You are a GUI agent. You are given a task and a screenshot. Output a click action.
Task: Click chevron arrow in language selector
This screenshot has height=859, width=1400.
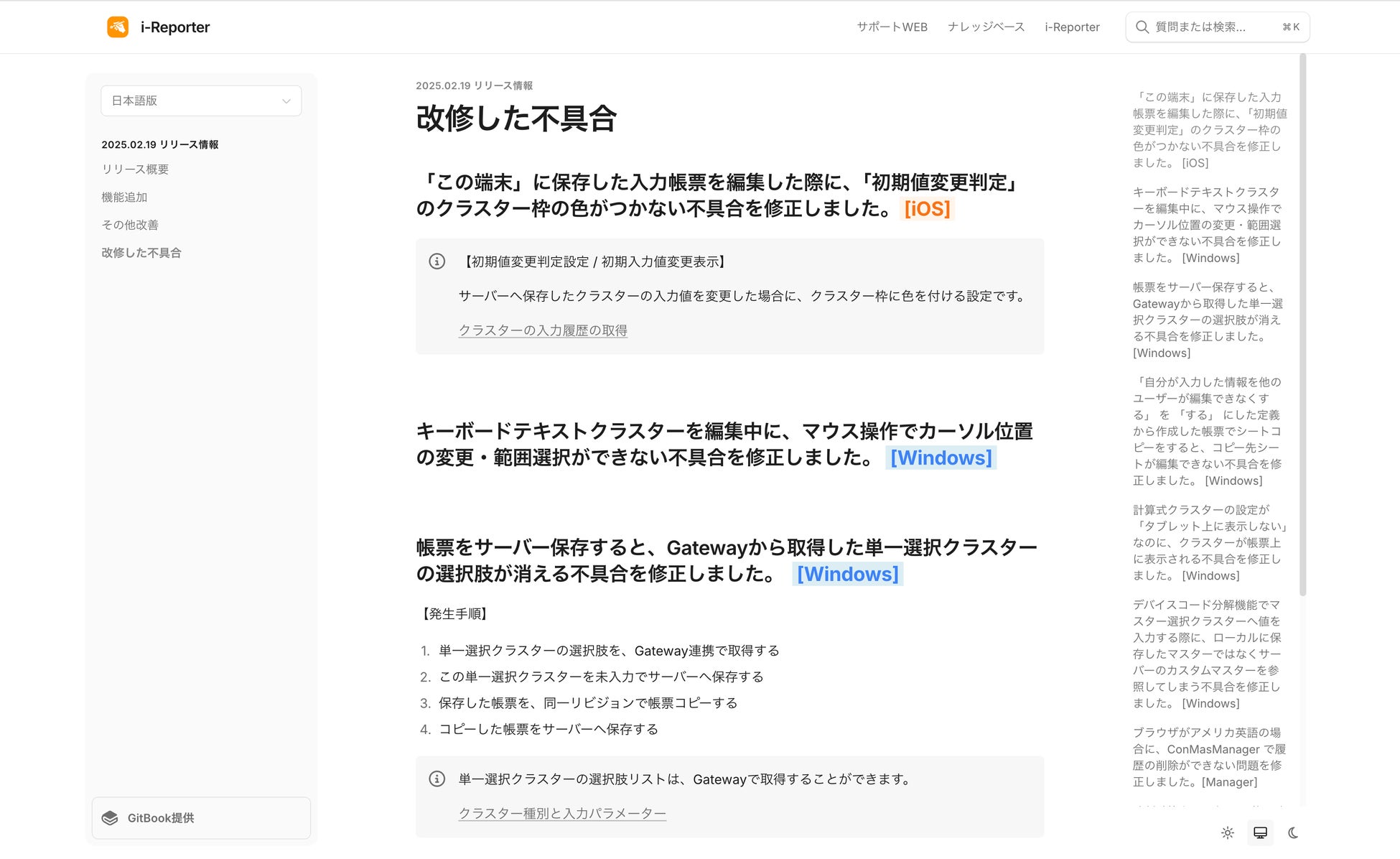[x=286, y=101]
